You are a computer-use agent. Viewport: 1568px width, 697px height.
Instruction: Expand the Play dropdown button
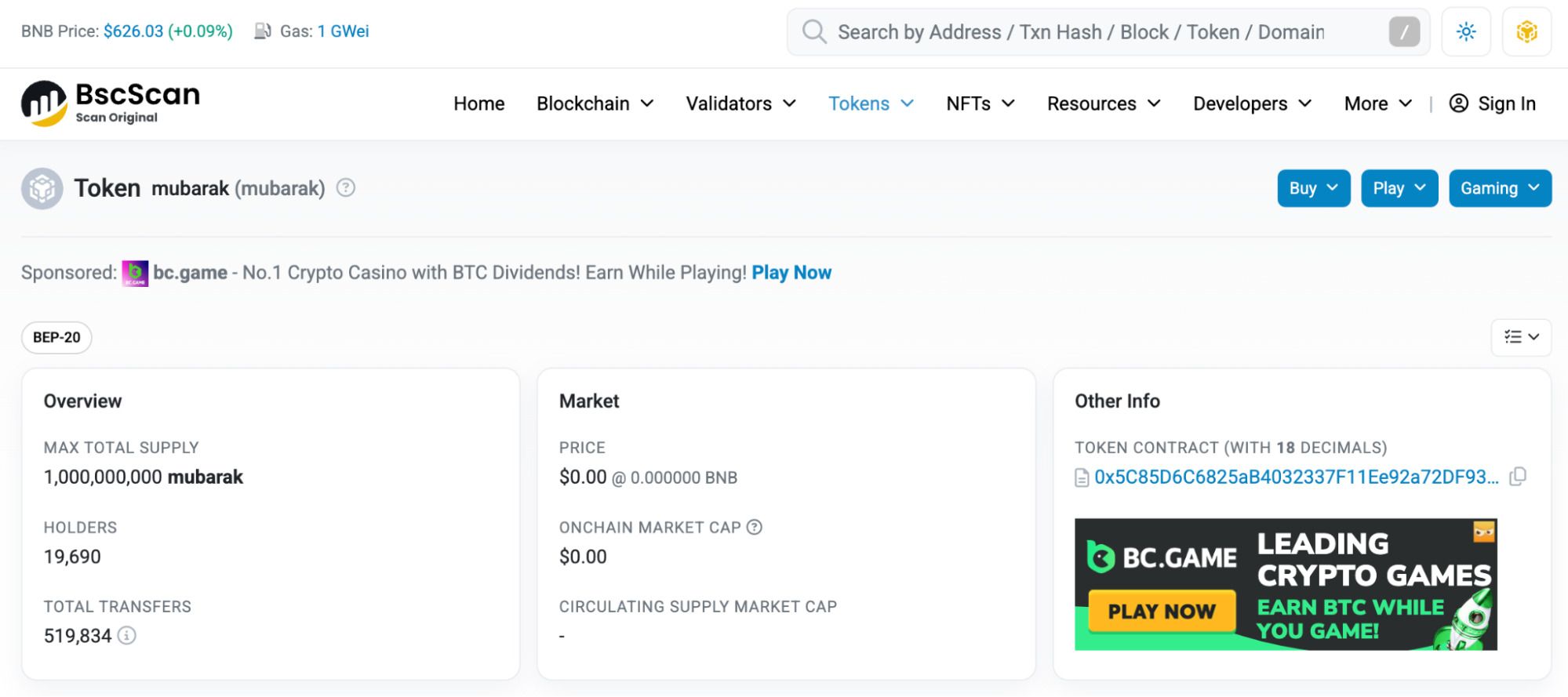point(1399,188)
